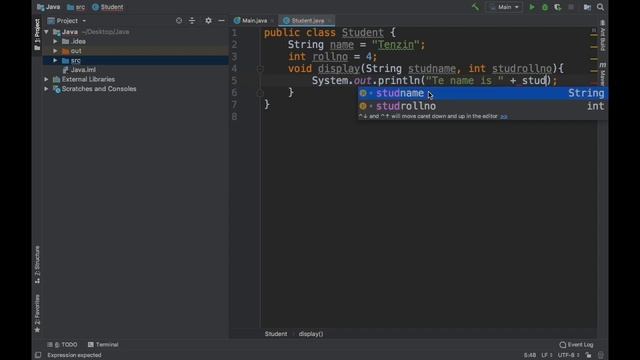The width and height of the screenshot is (640, 360).
Task: Open the Terminal tool window
Action: pyautogui.click(x=103, y=344)
